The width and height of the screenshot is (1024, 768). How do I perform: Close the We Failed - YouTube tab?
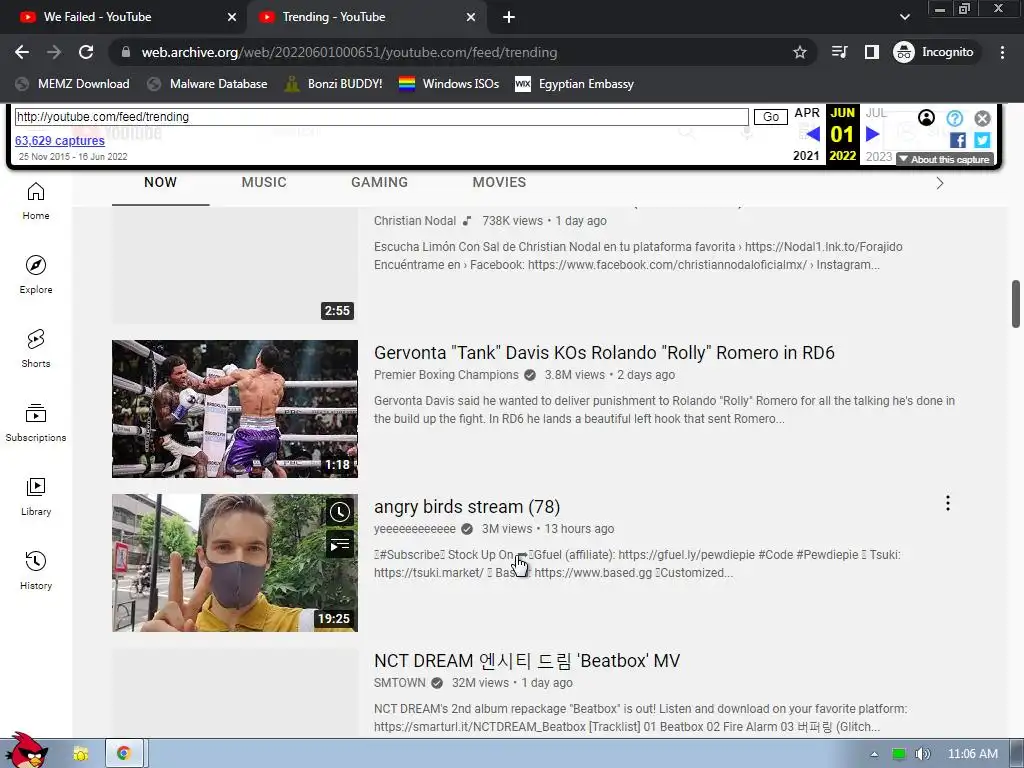coord(232,17)
